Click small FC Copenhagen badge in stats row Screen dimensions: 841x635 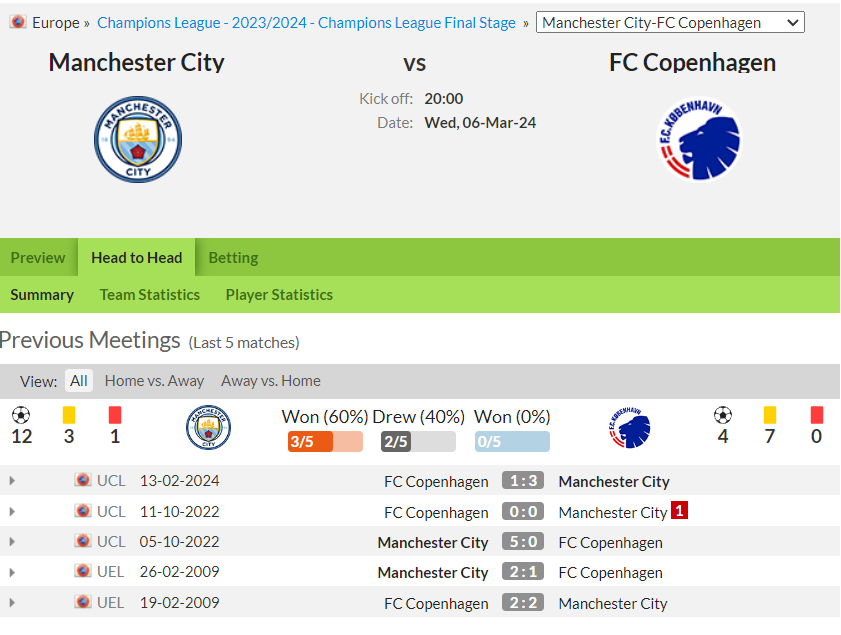click(x=630, y=427)
